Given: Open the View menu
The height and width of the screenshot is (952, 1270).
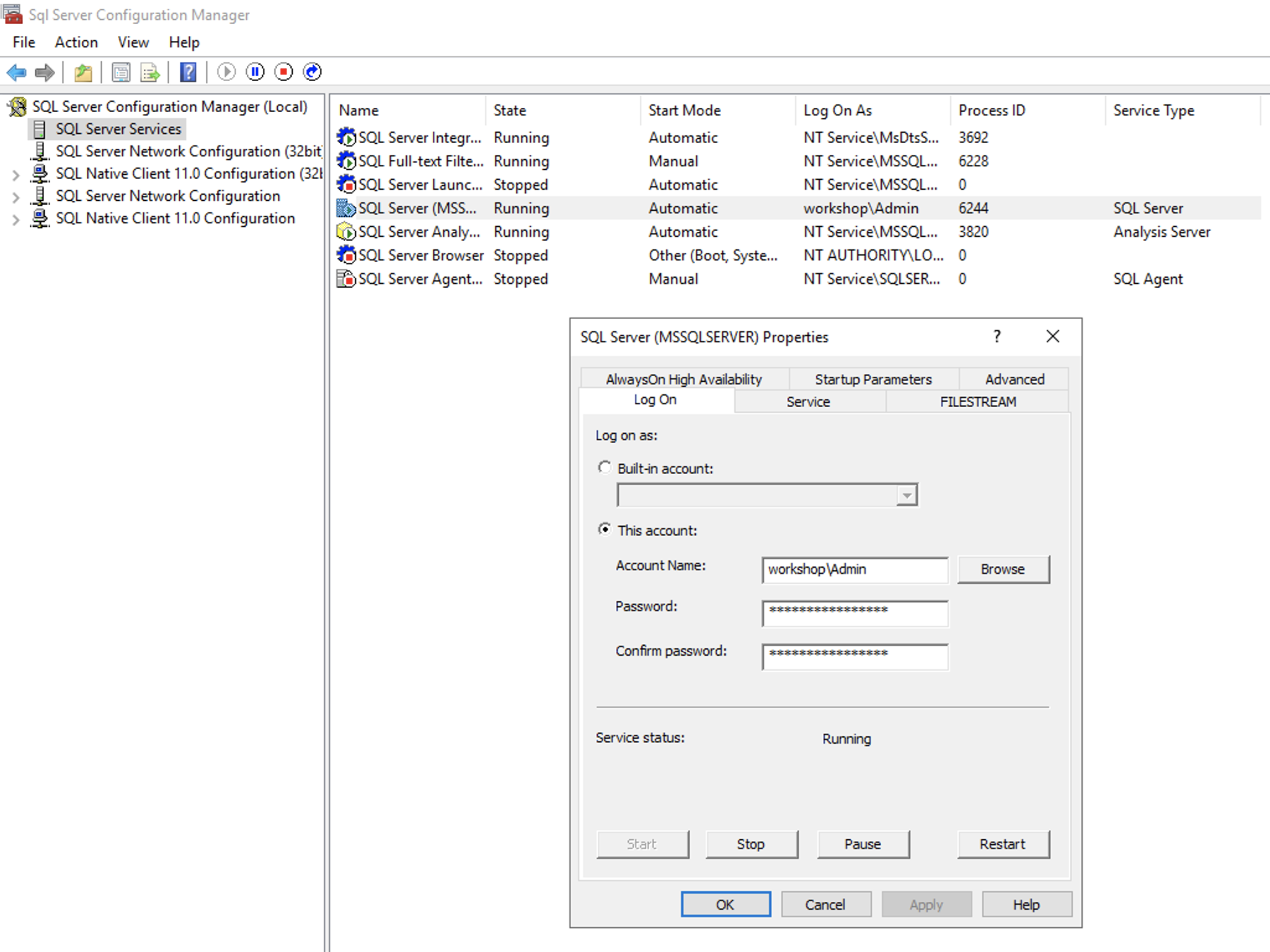Looking at the screenshot, I should tap(133, 42).
